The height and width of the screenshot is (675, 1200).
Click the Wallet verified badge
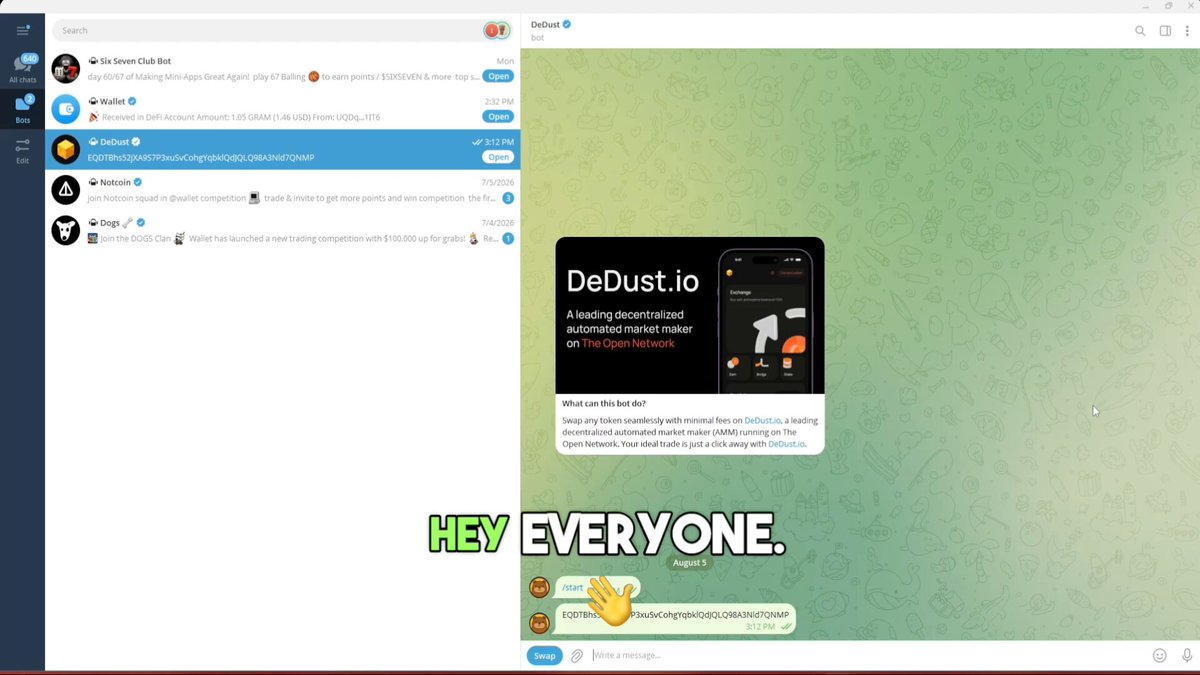click(132, 102)
